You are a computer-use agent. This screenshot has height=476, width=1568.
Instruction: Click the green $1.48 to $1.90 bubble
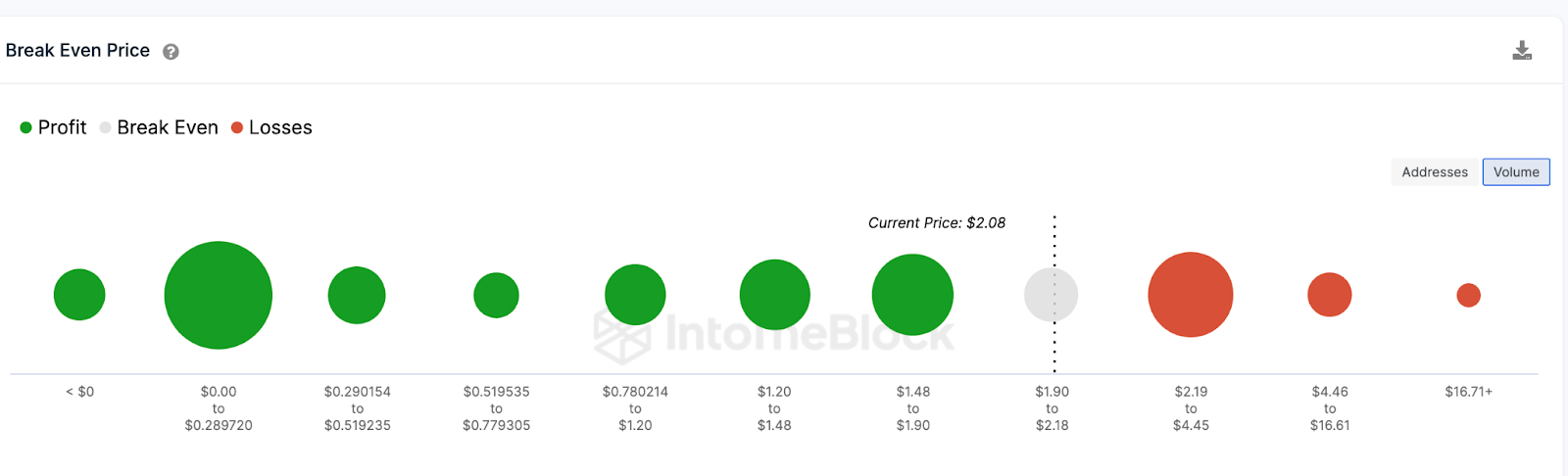pyautogui.click(x=912, y=295)
